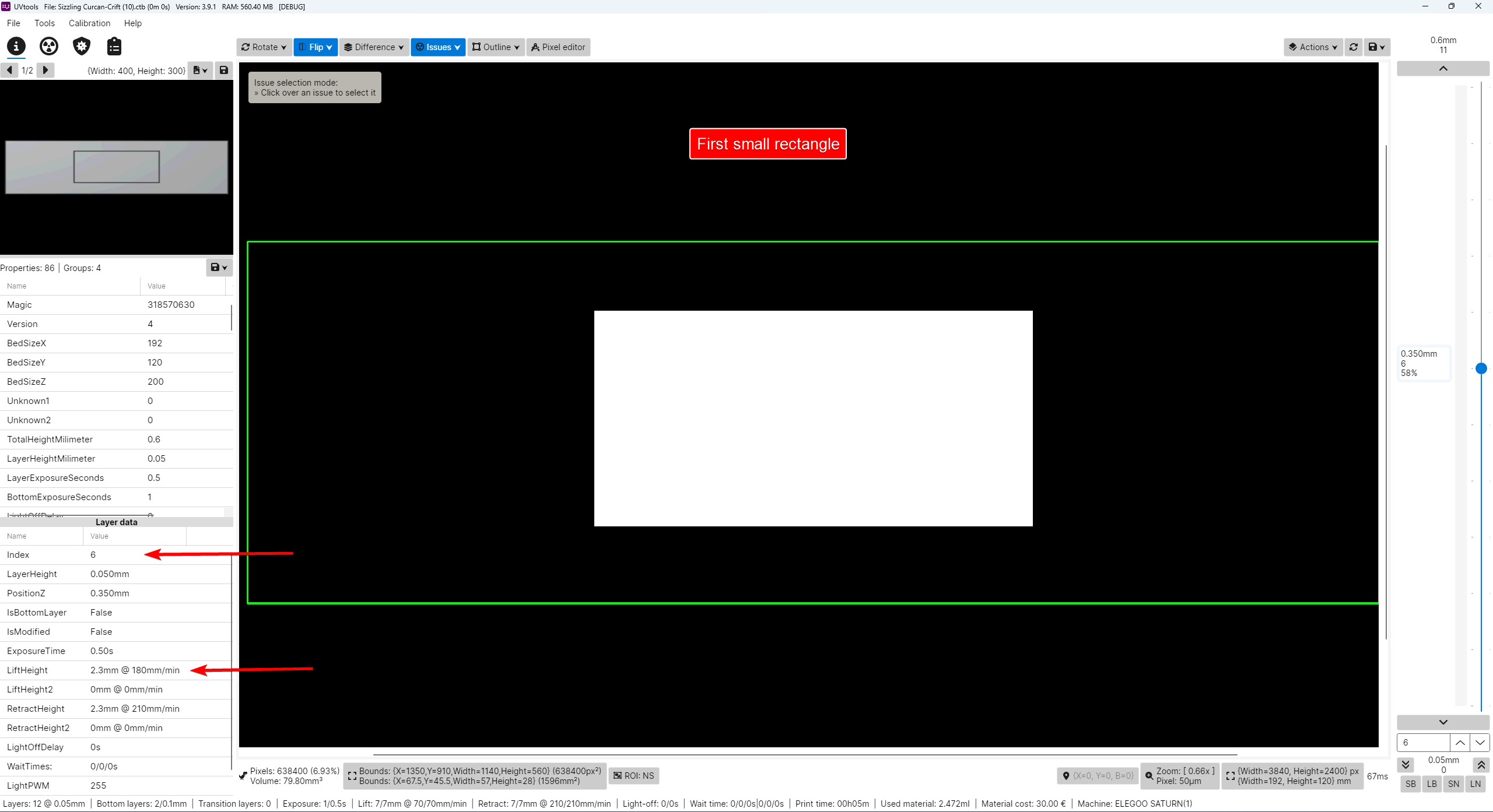Open the Pixel editor
1493x812 pixels.
coord(558,47)
